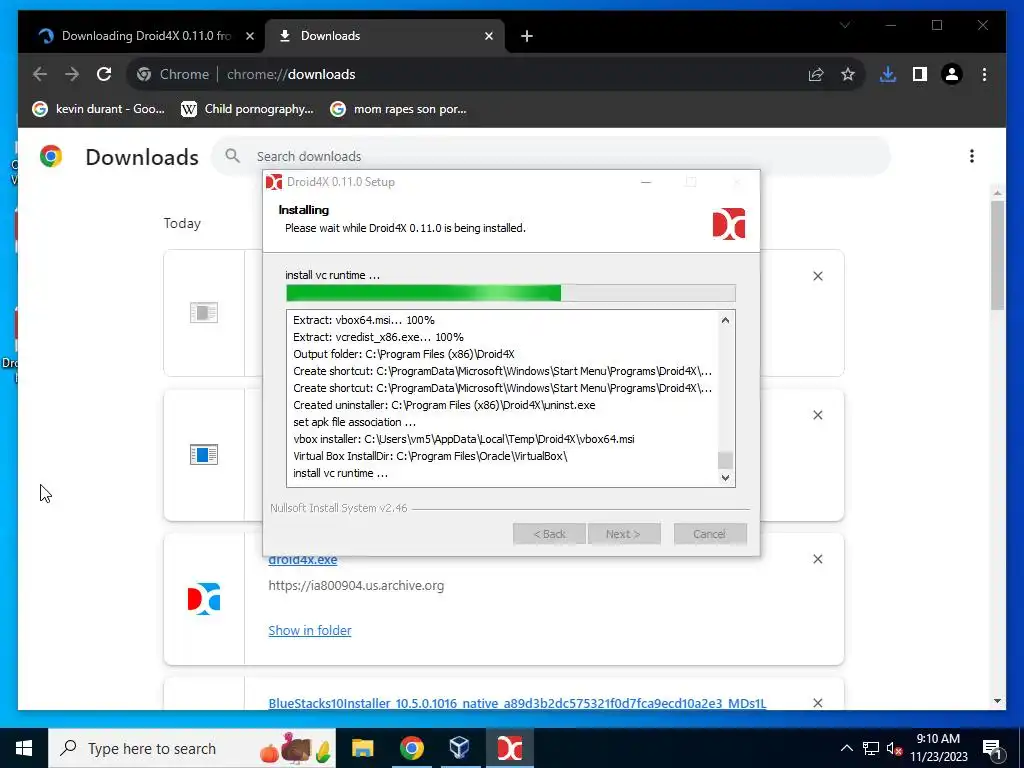
Task: Click the magnifier icon in Search downloads
Action: [x=232, y=156]
